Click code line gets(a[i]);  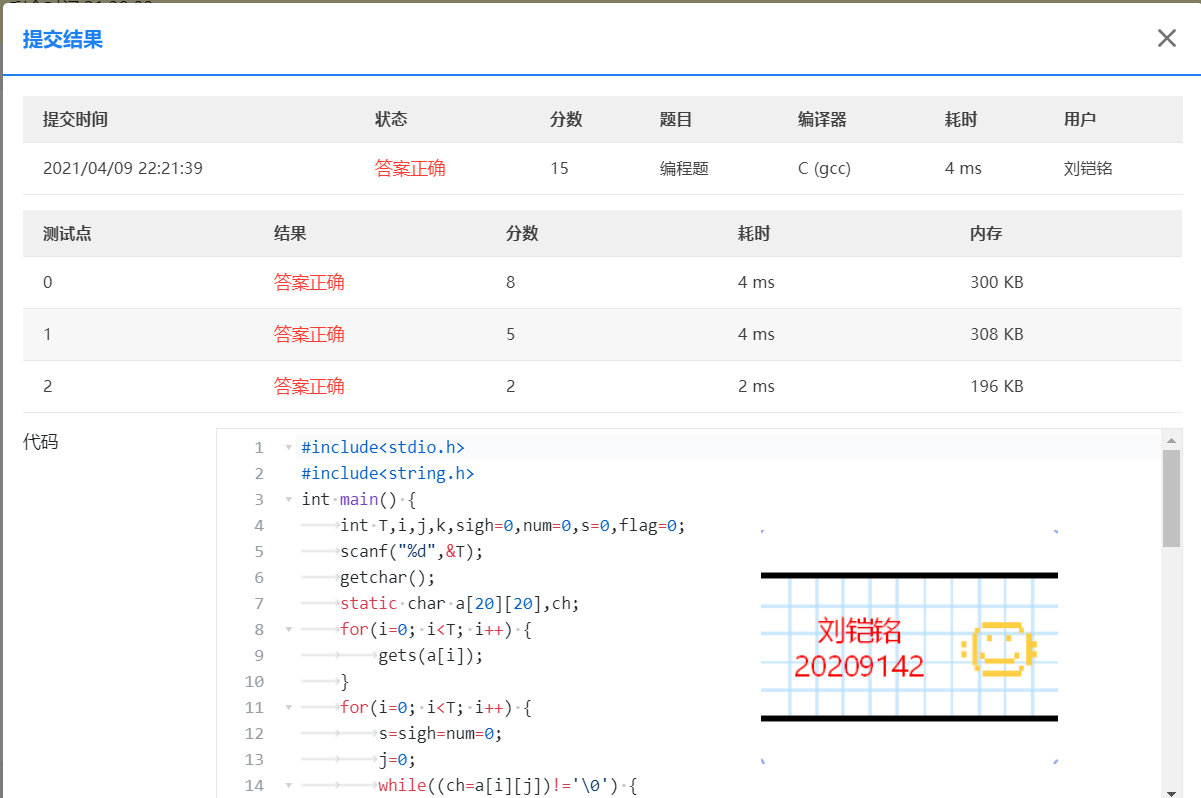[x=431, y=656]
